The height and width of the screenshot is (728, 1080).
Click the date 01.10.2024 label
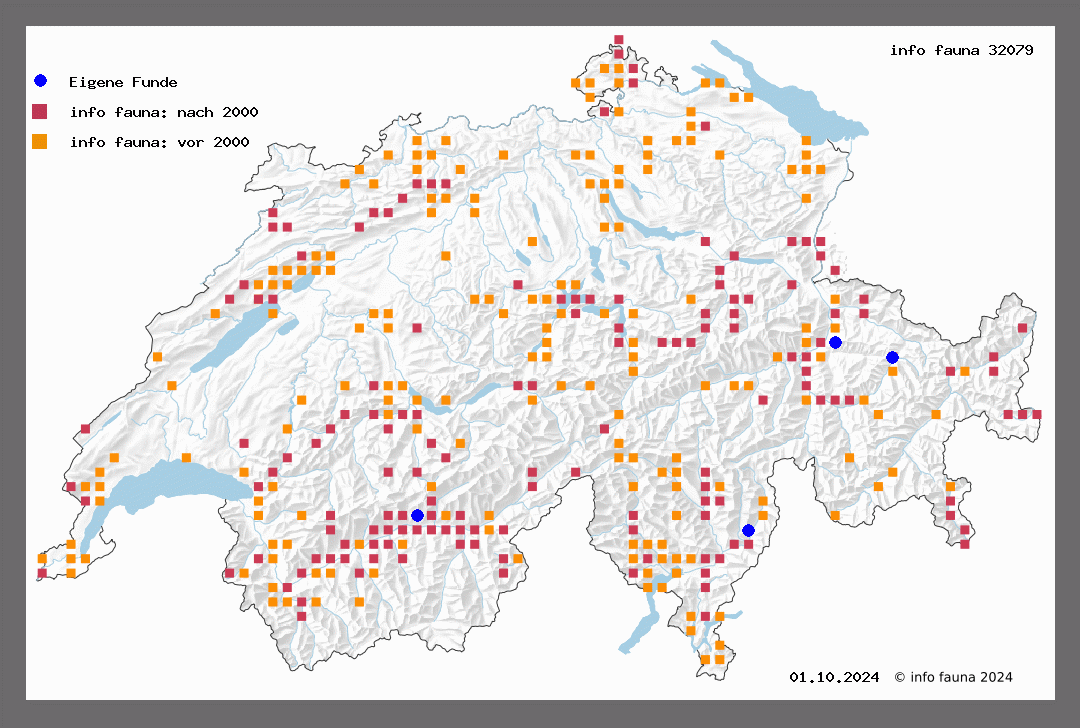[x=834, y=677]
